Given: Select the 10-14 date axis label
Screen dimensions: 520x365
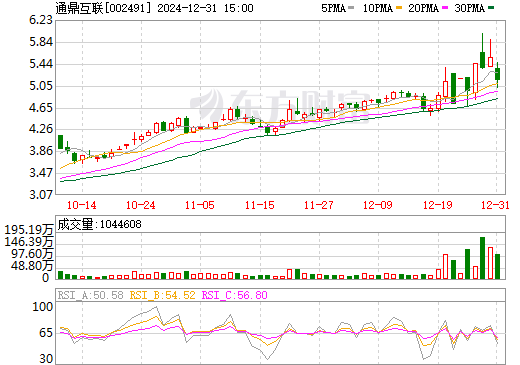Looking at the screenshot, I should click(x=82, y=205).
